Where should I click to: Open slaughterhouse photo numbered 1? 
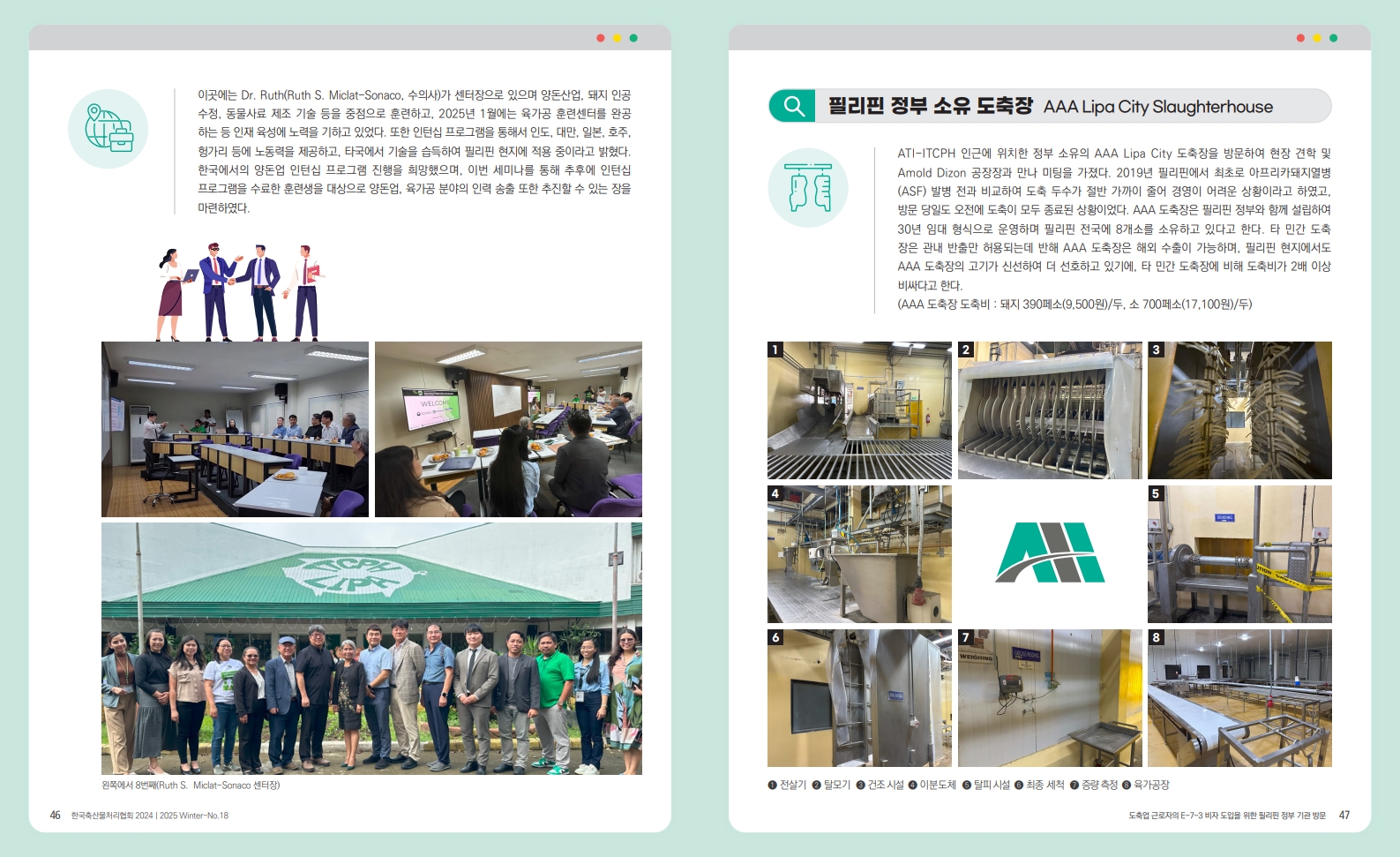(859, 410)
